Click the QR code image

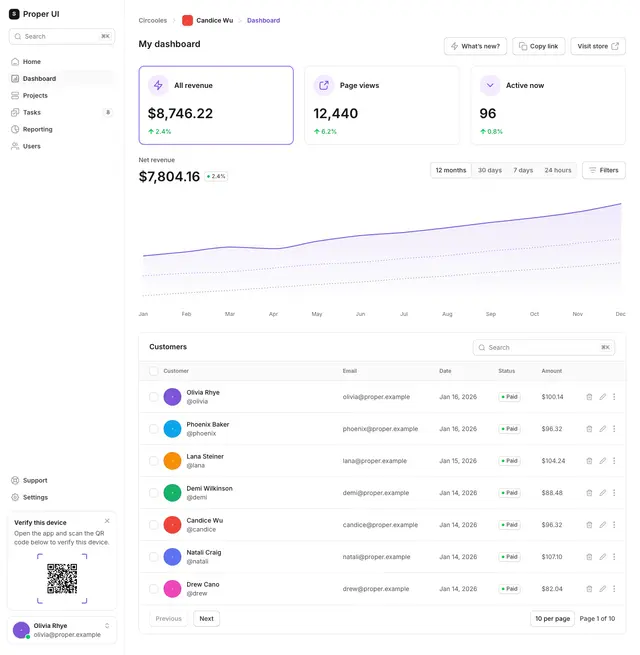(62, 579)
